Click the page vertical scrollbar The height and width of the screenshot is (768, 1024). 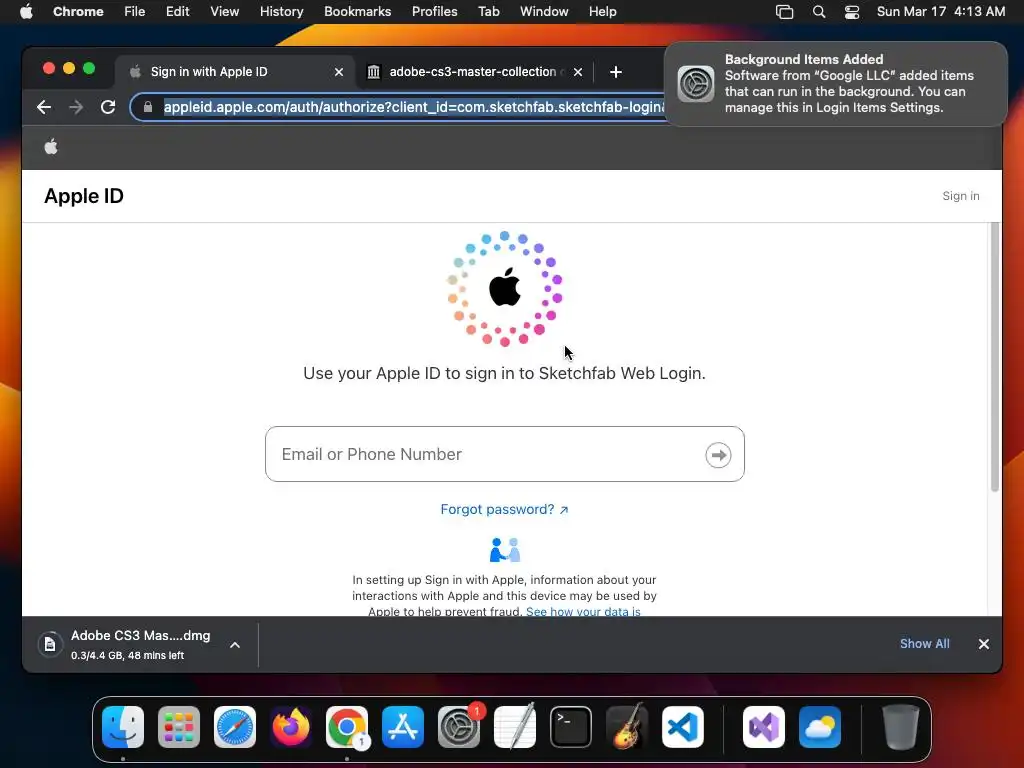click(995, 356)
